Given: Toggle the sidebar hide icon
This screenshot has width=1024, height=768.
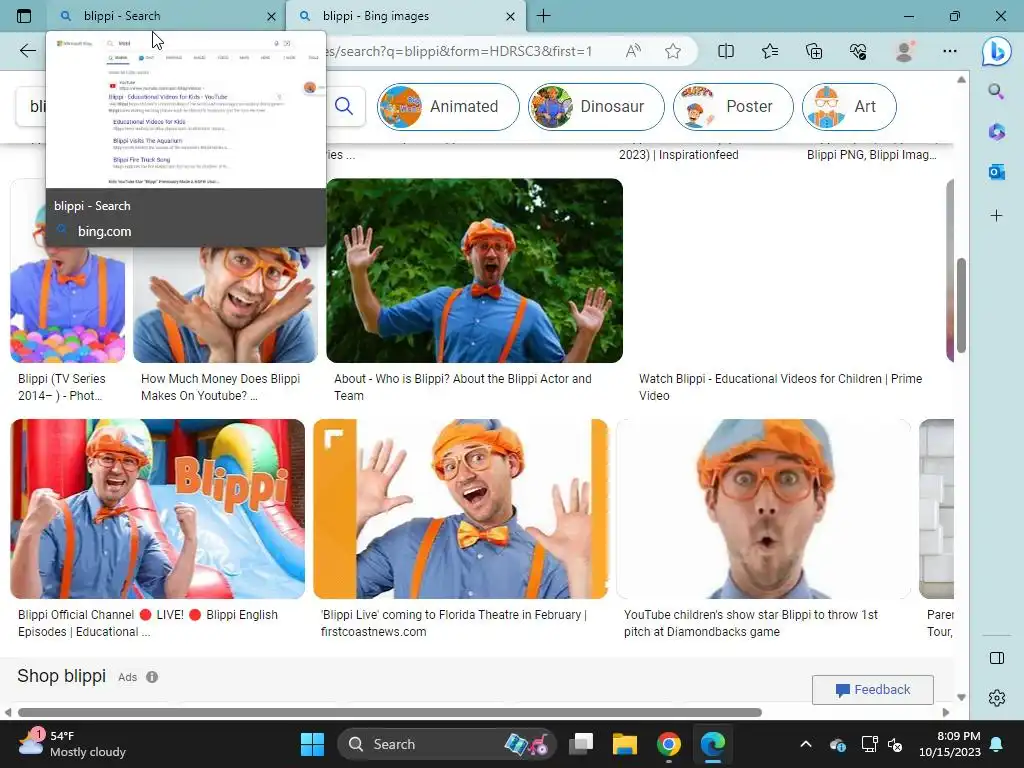Looking at the screenshot, I should (997, 658).
